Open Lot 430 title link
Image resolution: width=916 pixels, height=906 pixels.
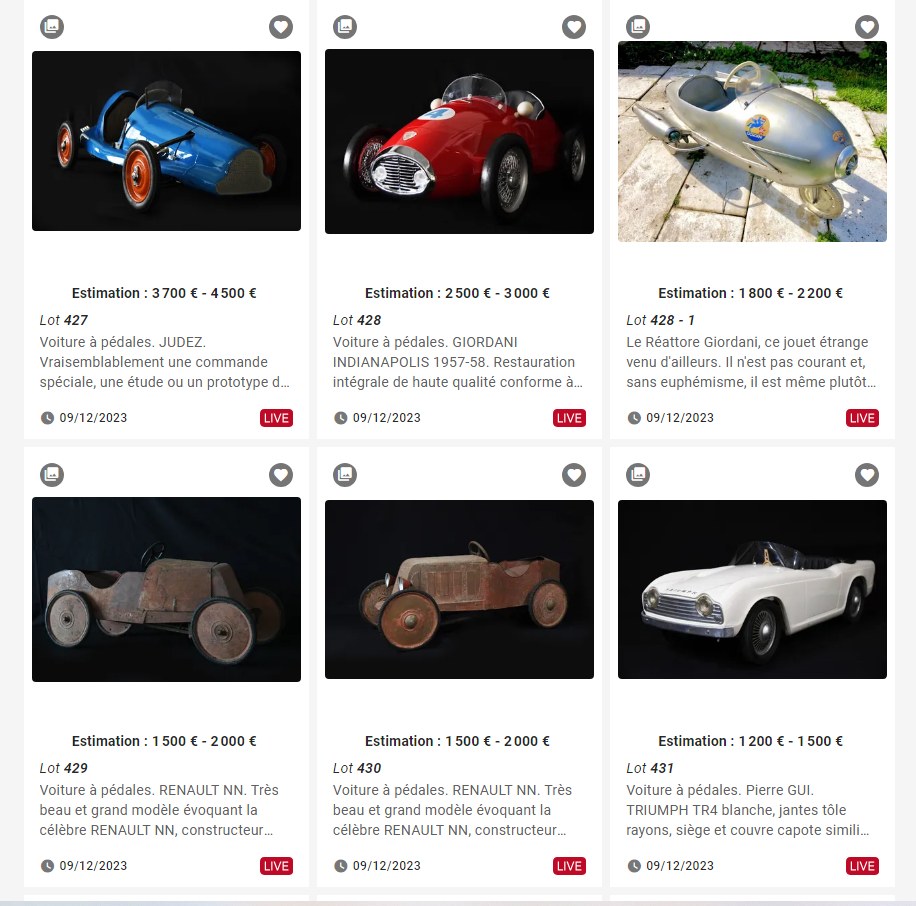[x=357, y=768]
